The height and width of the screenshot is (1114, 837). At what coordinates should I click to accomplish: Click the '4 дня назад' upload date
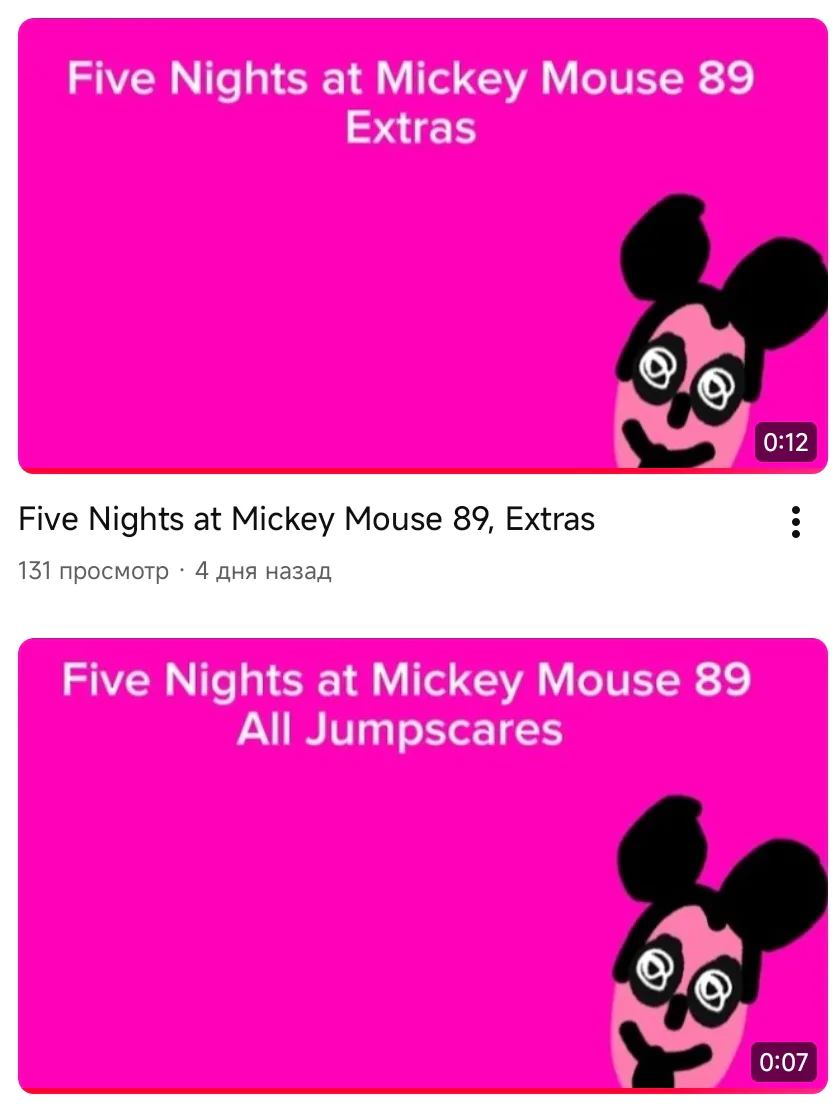click(x=263, y=570)
